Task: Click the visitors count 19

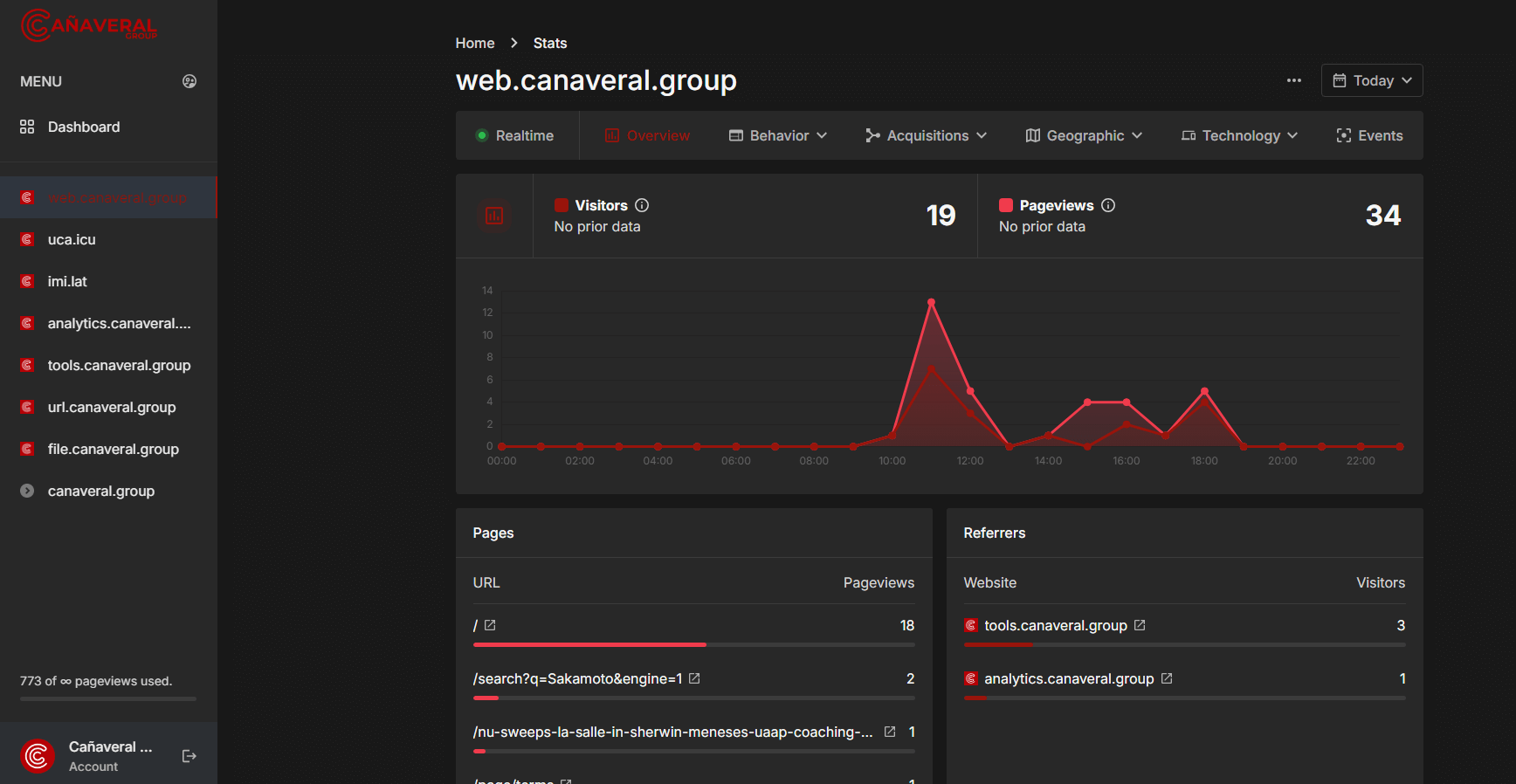Action: [941, 216]
